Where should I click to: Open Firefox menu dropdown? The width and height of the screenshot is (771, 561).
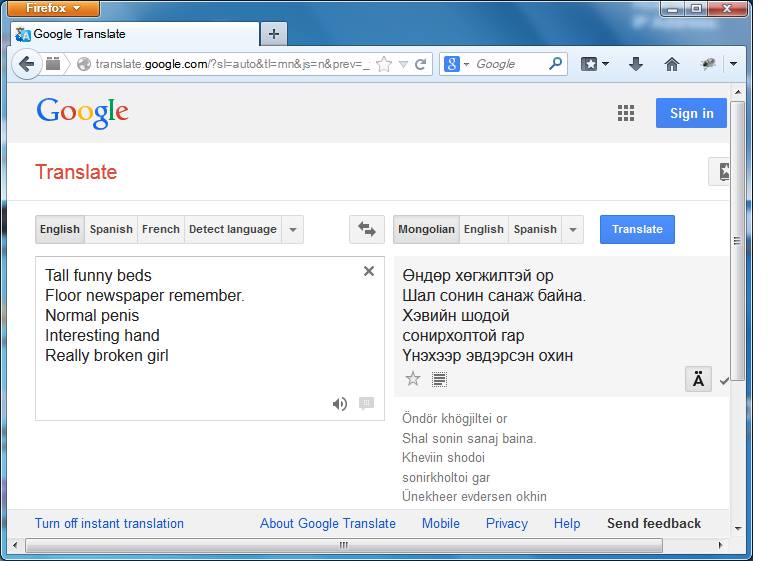click(54, 8)
